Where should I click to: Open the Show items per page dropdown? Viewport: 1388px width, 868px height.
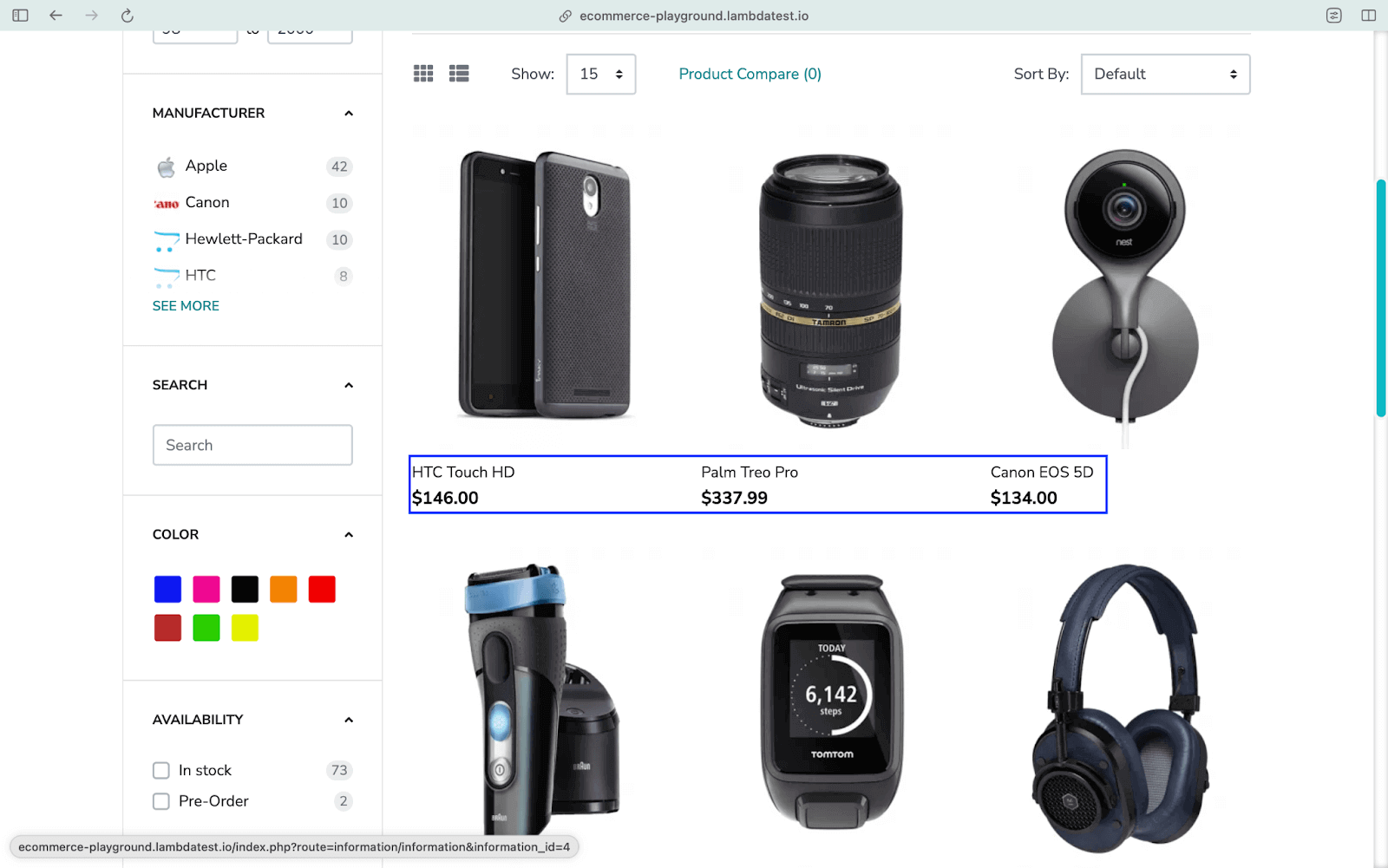601,74
